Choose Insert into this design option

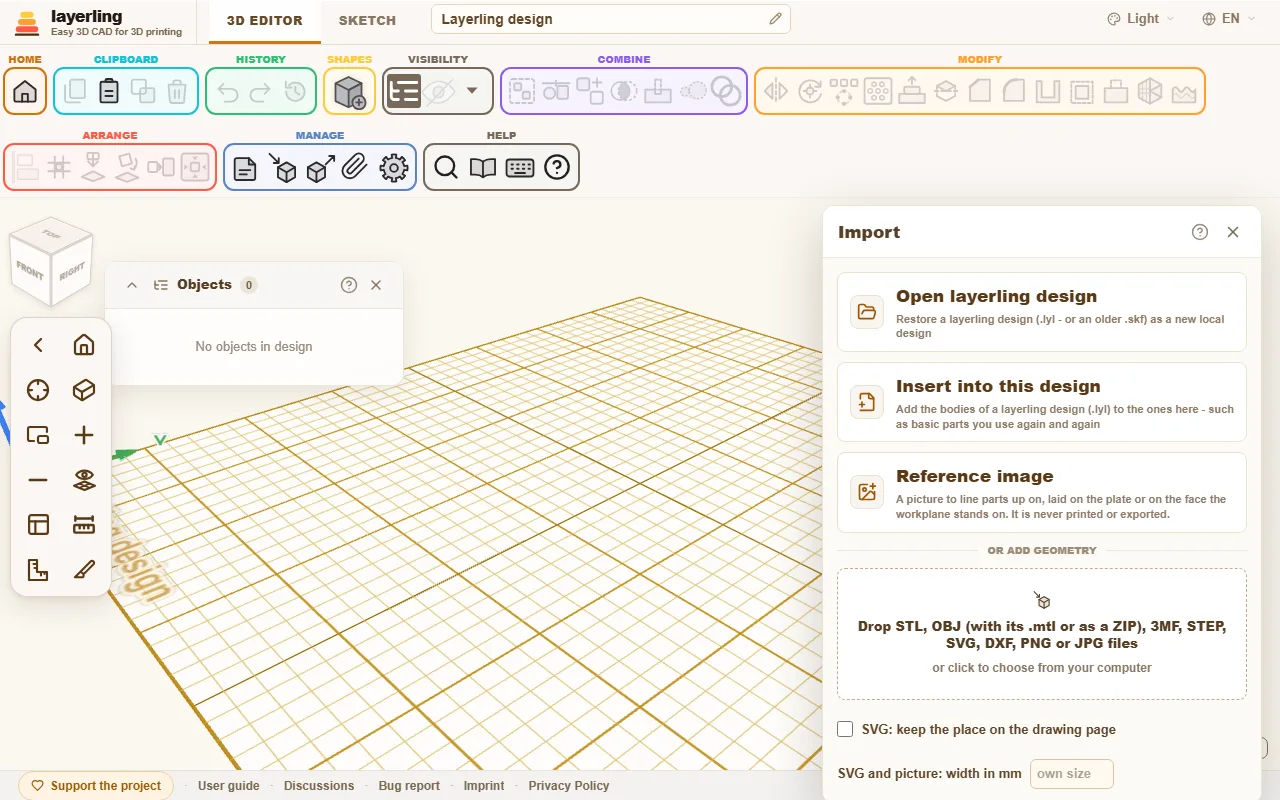1042,402
